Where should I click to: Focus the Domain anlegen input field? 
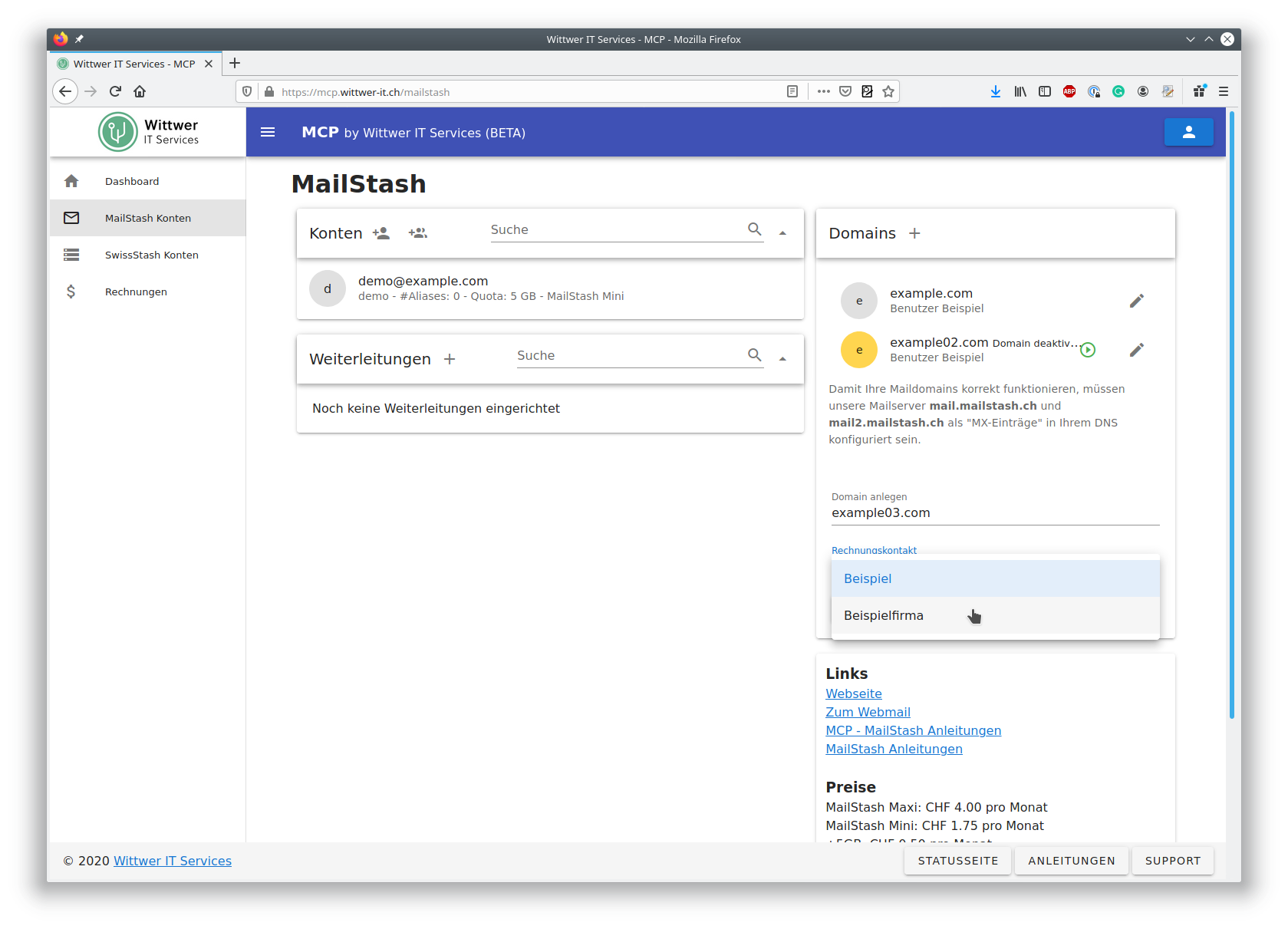click(x=995, y=513)
